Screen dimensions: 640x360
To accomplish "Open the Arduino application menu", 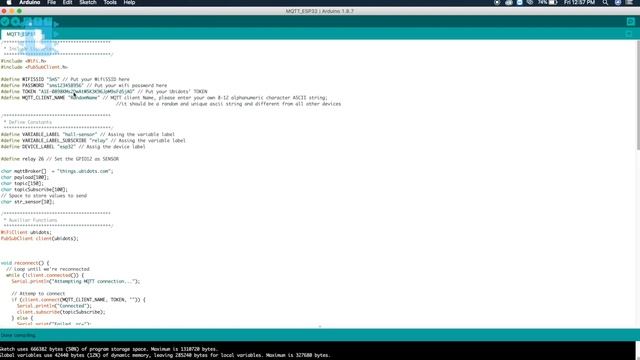I will click(30, 2).
